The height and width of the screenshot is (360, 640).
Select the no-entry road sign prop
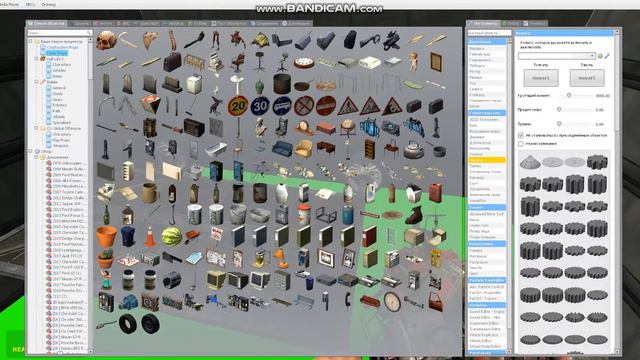pos(326,106)
